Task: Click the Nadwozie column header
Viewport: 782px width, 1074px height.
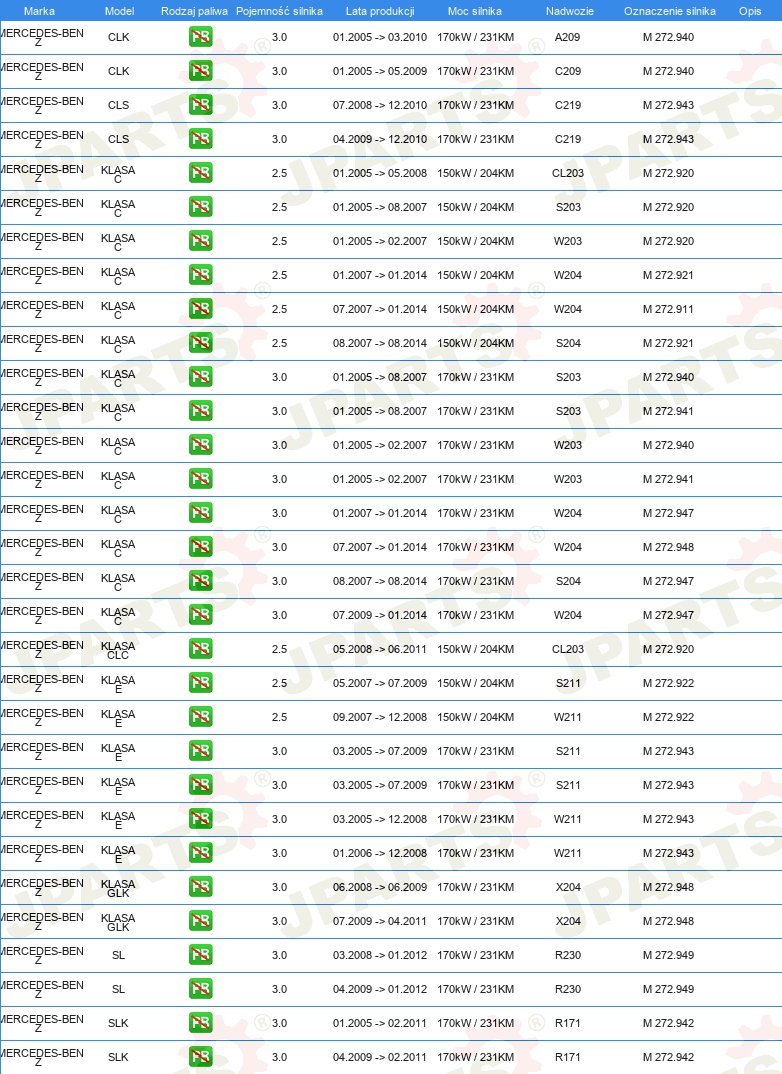Action: click(570, 11)
